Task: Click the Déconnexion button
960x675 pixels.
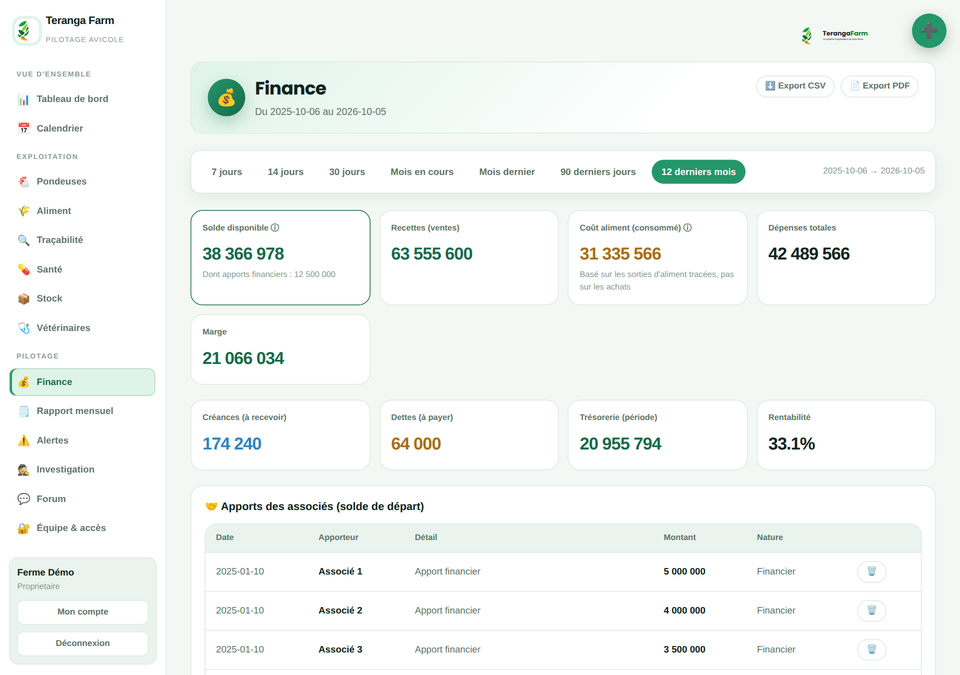Action: coord(83,643)
